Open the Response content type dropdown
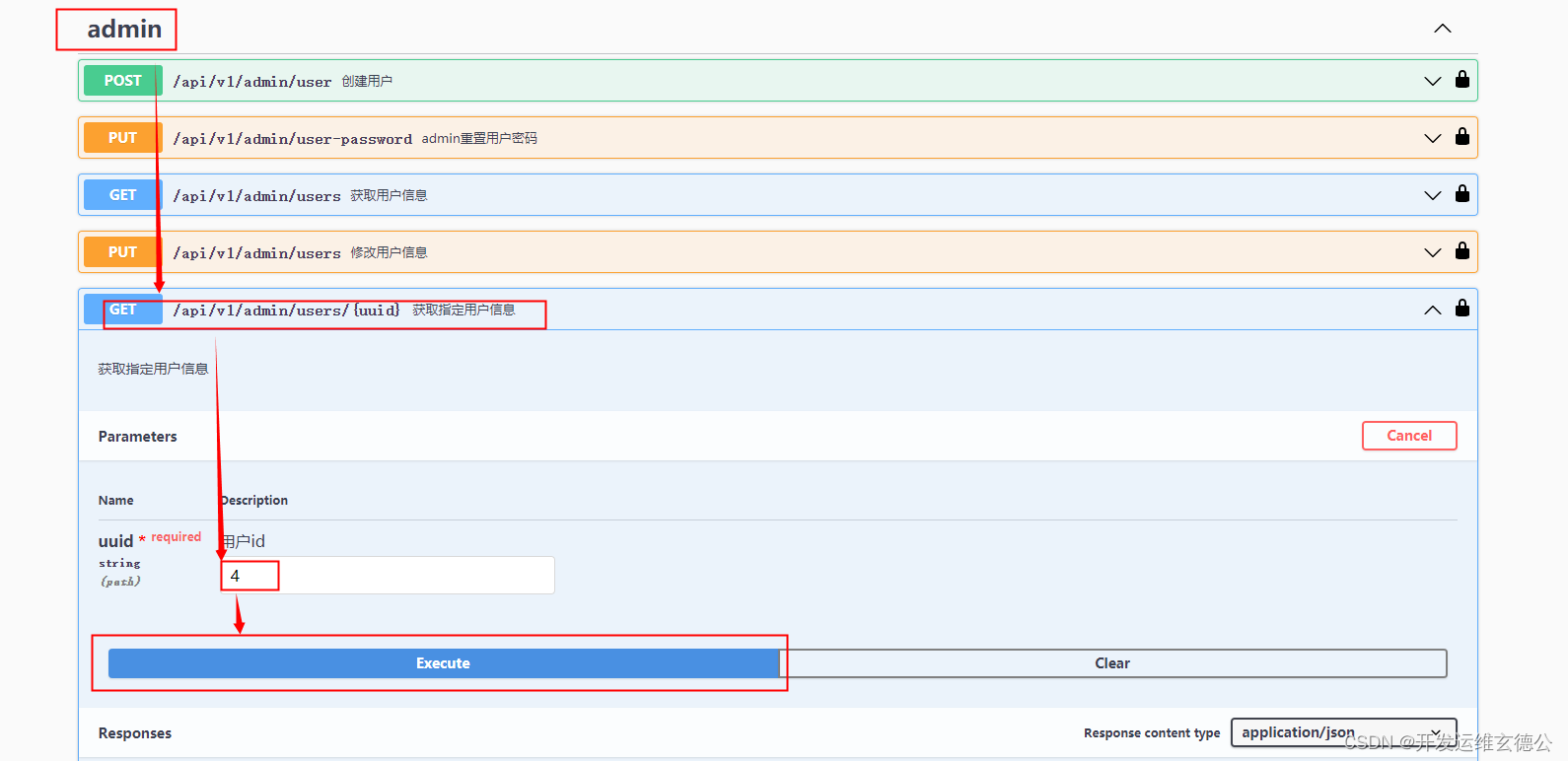 tap(1343, 732)
